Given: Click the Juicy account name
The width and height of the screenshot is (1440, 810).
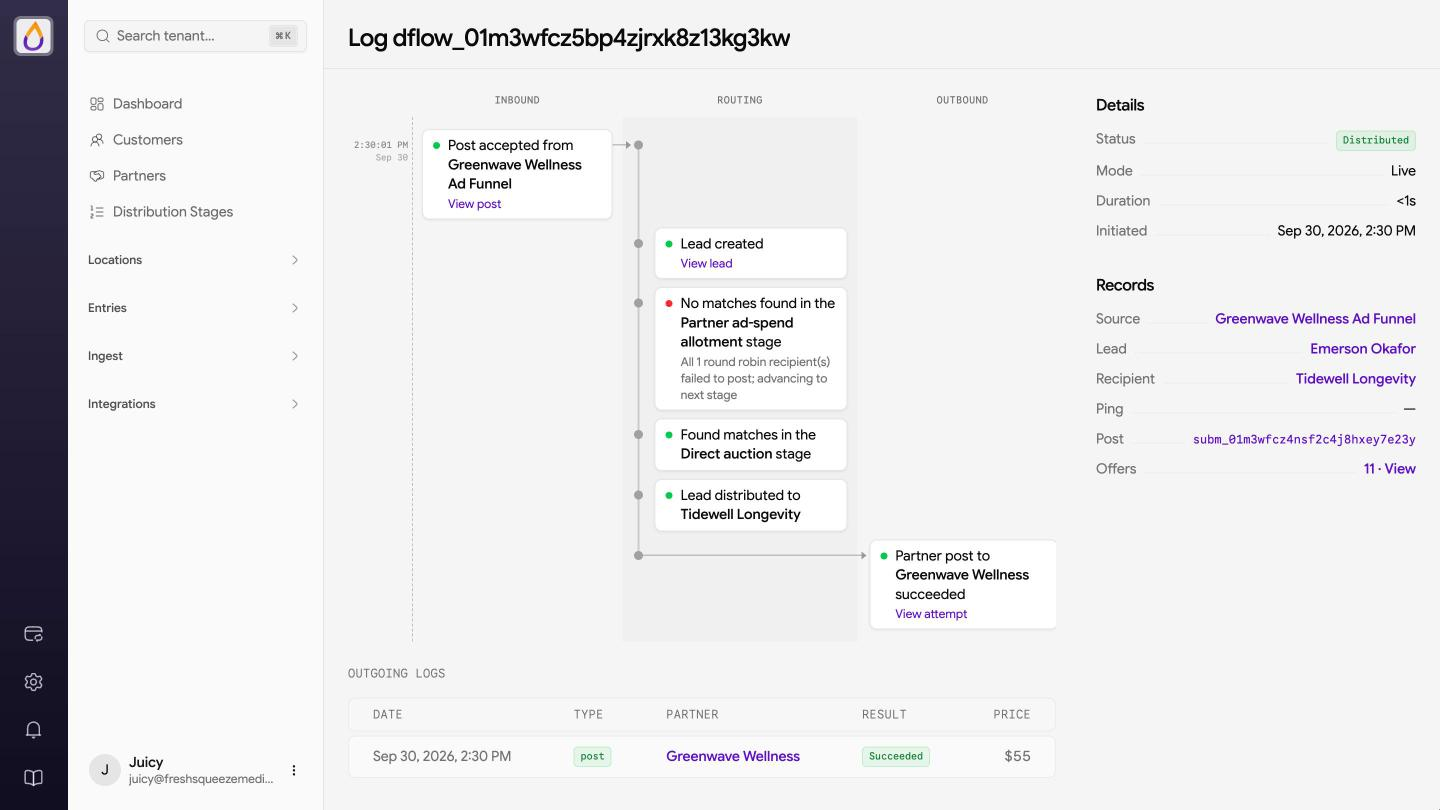Looking at the screenshot, I should (146, 762).
